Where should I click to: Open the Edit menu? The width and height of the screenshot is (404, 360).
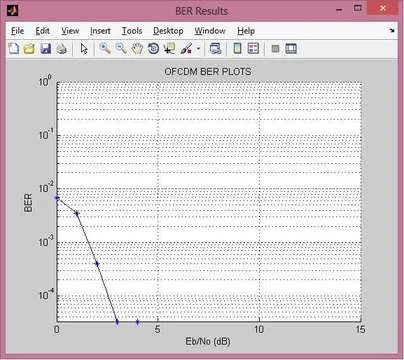tap(43, 31)
